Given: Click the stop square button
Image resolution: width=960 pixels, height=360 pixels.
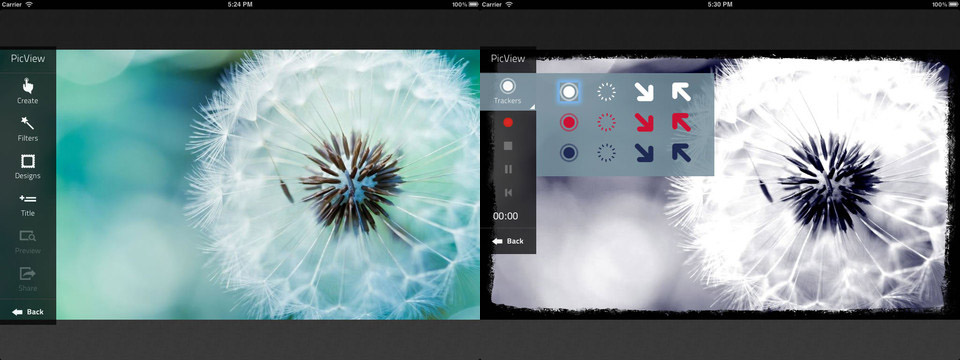Looking at the screenshot, I should coord(508,146).
